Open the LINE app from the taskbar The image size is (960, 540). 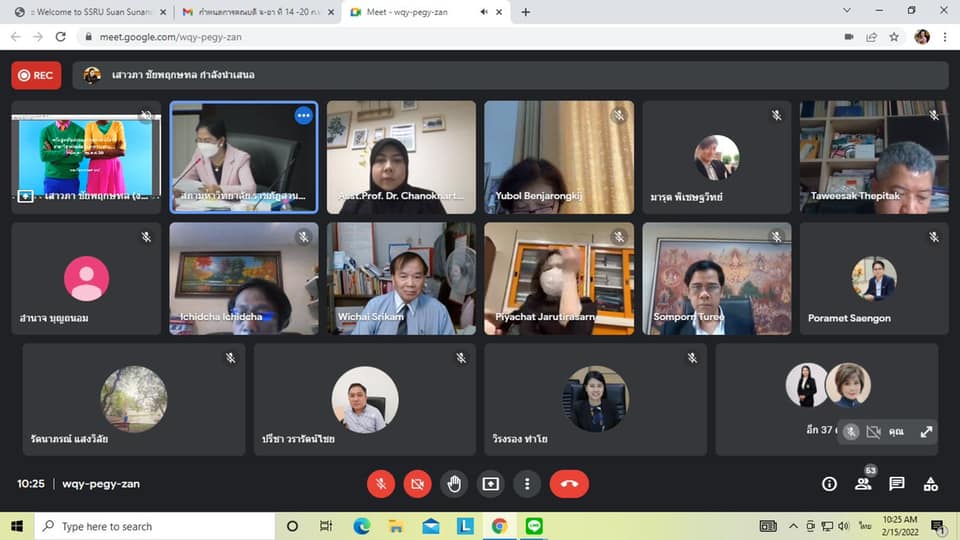[533, 526]
